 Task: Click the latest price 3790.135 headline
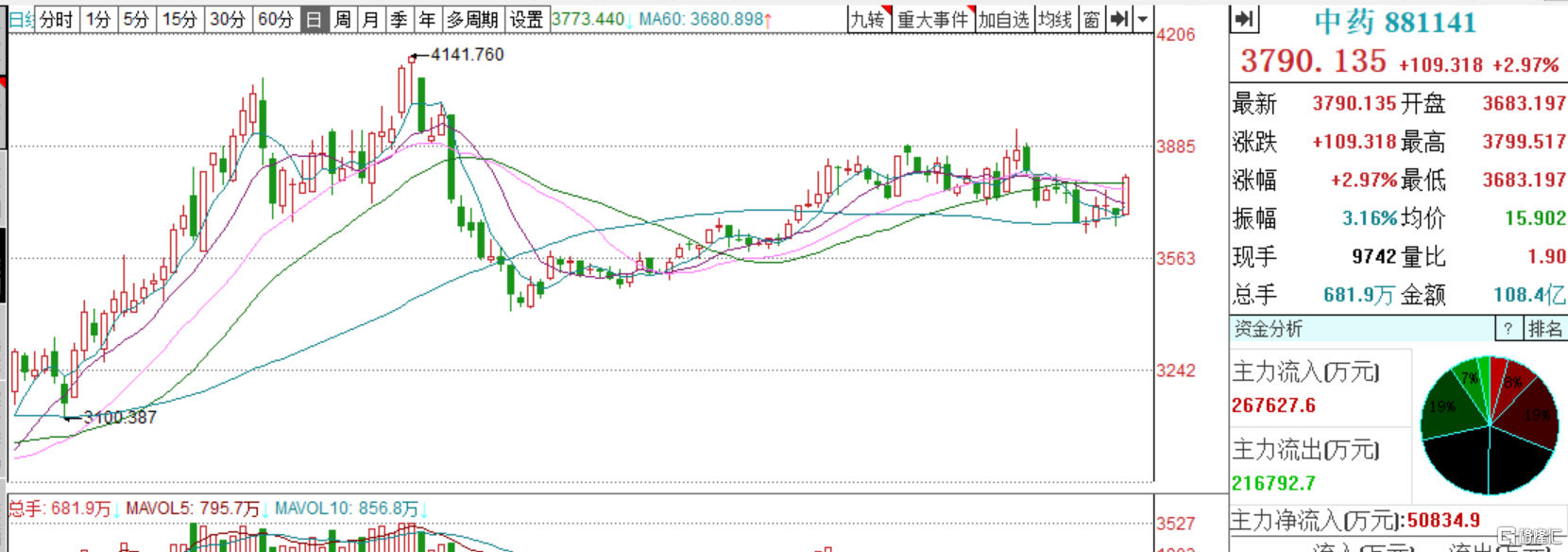[1313, 61]
